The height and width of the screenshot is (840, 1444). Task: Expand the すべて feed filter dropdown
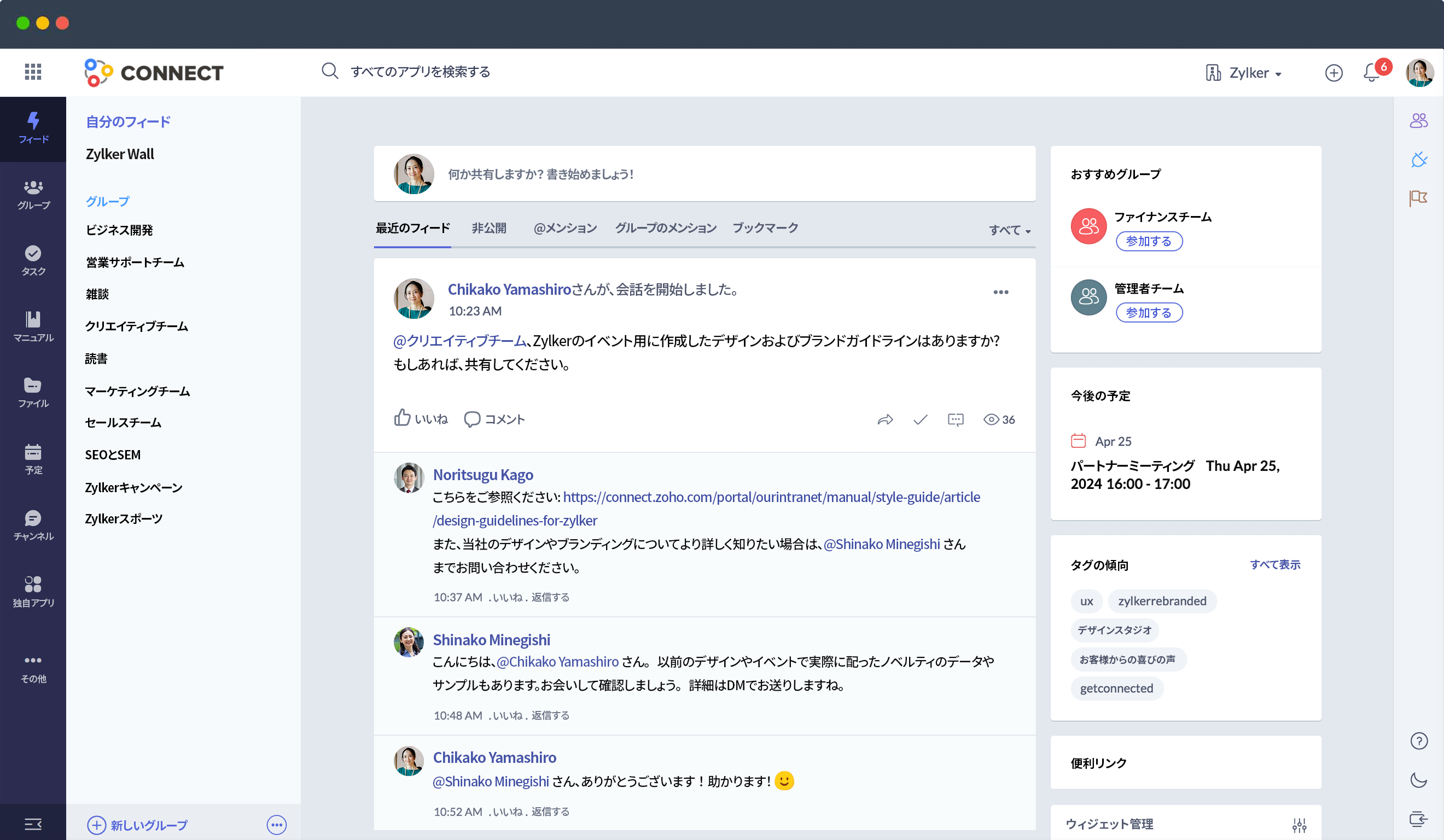(x=1010, y=230)
